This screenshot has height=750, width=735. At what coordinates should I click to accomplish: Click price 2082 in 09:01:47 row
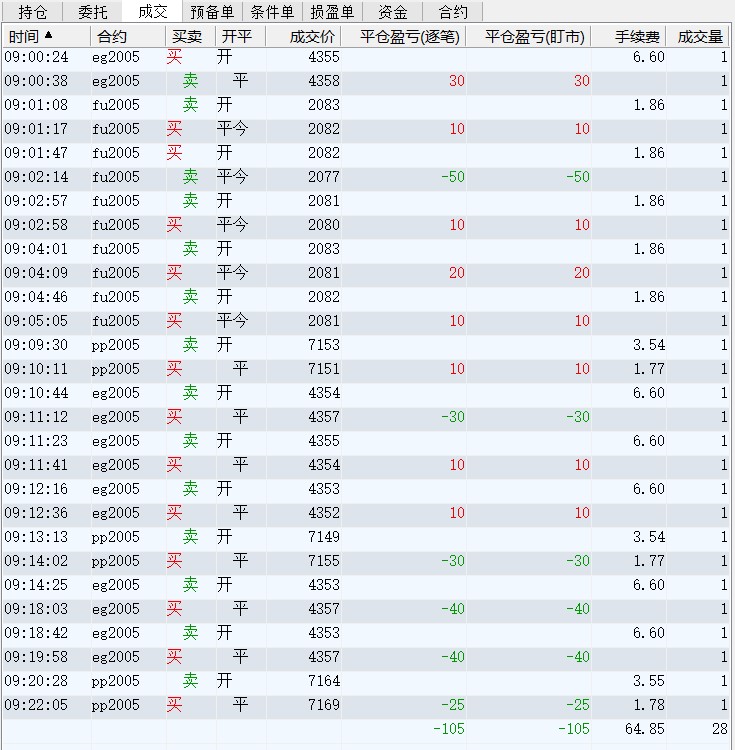tap(324, 153)
